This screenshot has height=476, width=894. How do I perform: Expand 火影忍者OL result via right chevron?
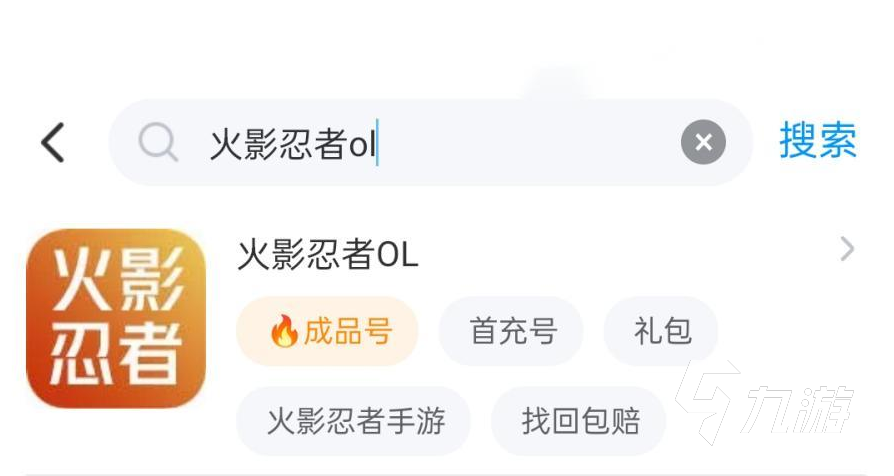tap(847, 250)
